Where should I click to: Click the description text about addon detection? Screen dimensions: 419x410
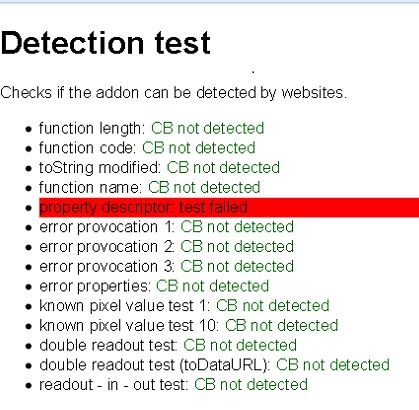174,92
